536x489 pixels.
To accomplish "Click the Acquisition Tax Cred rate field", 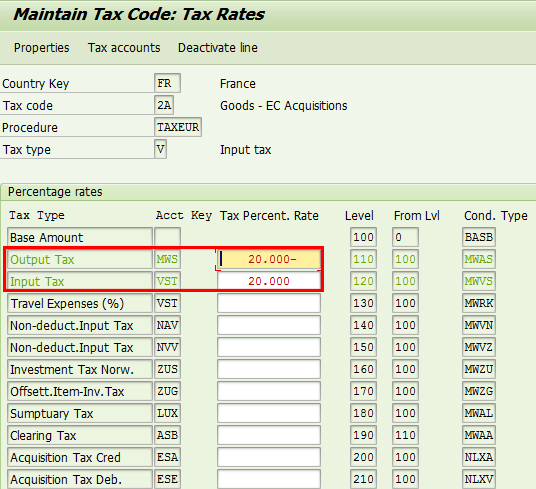I will tap(269, 457).
